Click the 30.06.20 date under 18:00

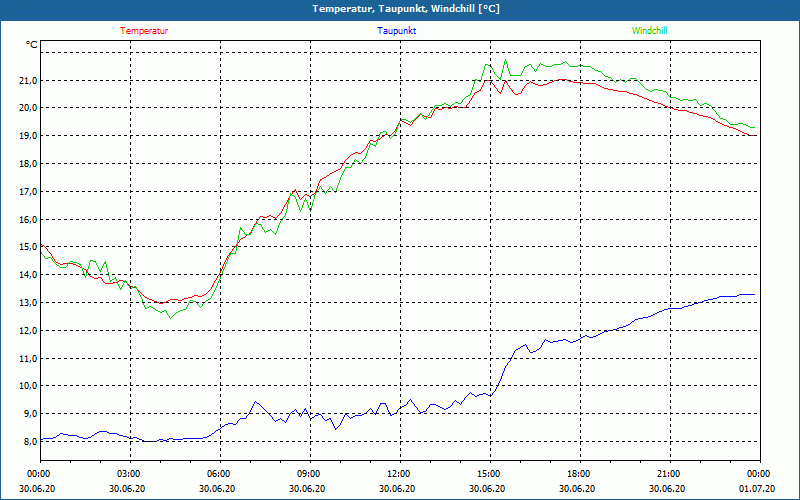click(x=577, y=488)
